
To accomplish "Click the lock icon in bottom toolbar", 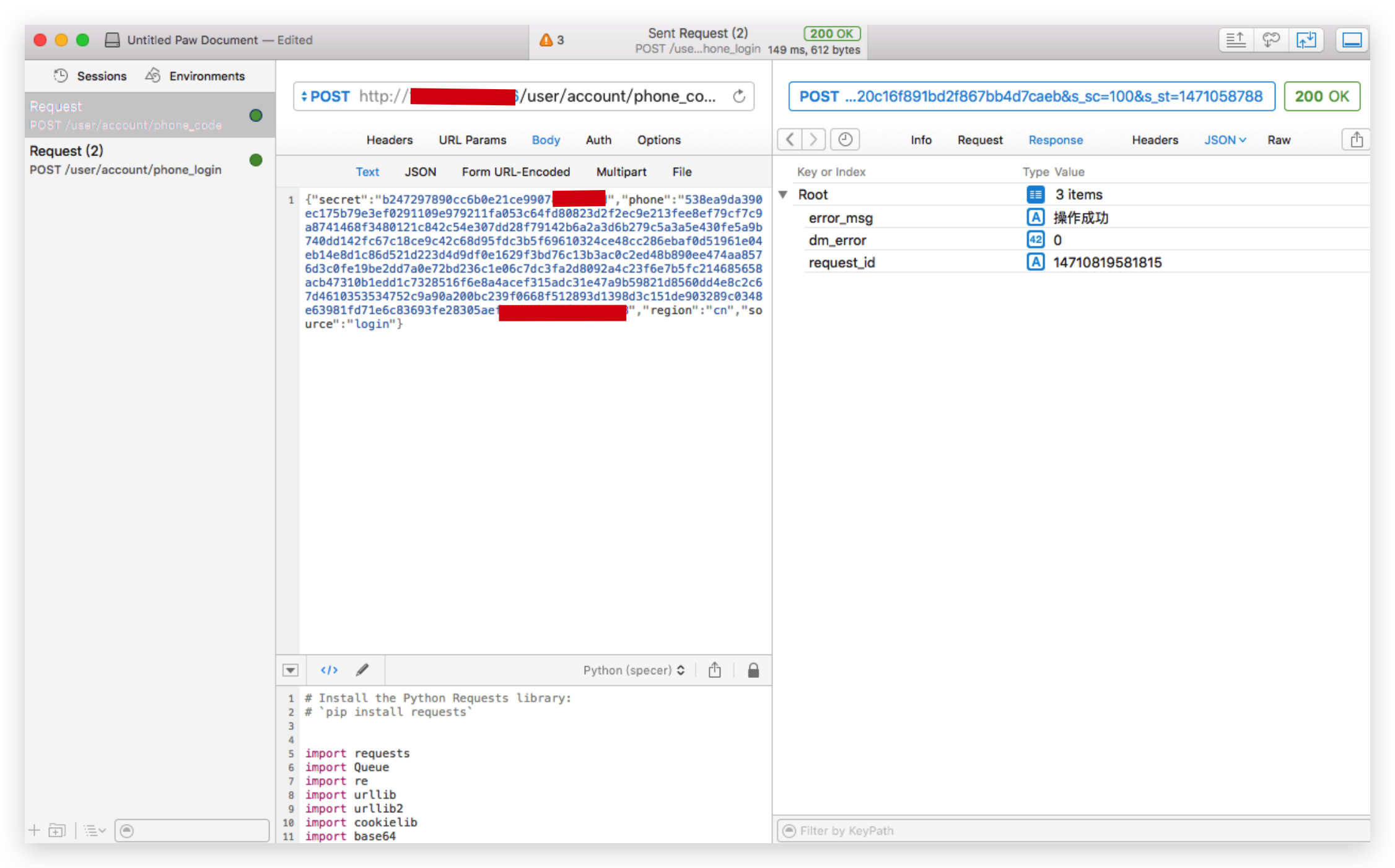I will click(x=754, y=669).
